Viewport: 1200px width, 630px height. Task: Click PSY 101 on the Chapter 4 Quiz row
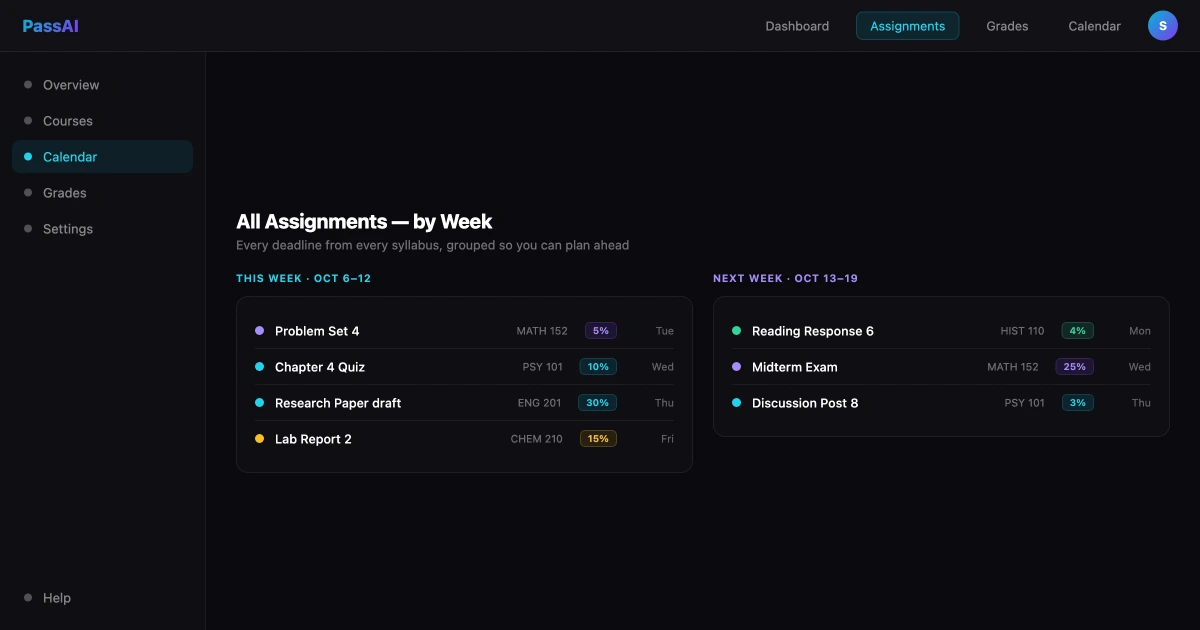[543, 367]
